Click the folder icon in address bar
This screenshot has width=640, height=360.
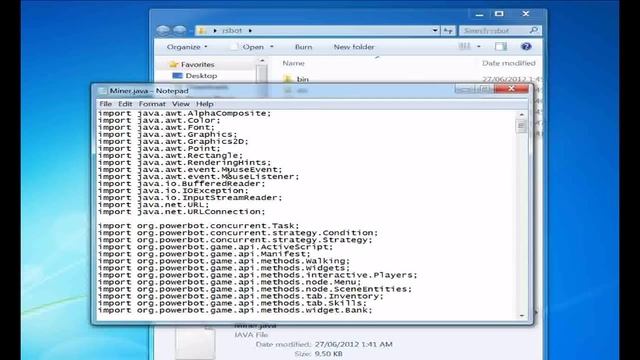202,30
